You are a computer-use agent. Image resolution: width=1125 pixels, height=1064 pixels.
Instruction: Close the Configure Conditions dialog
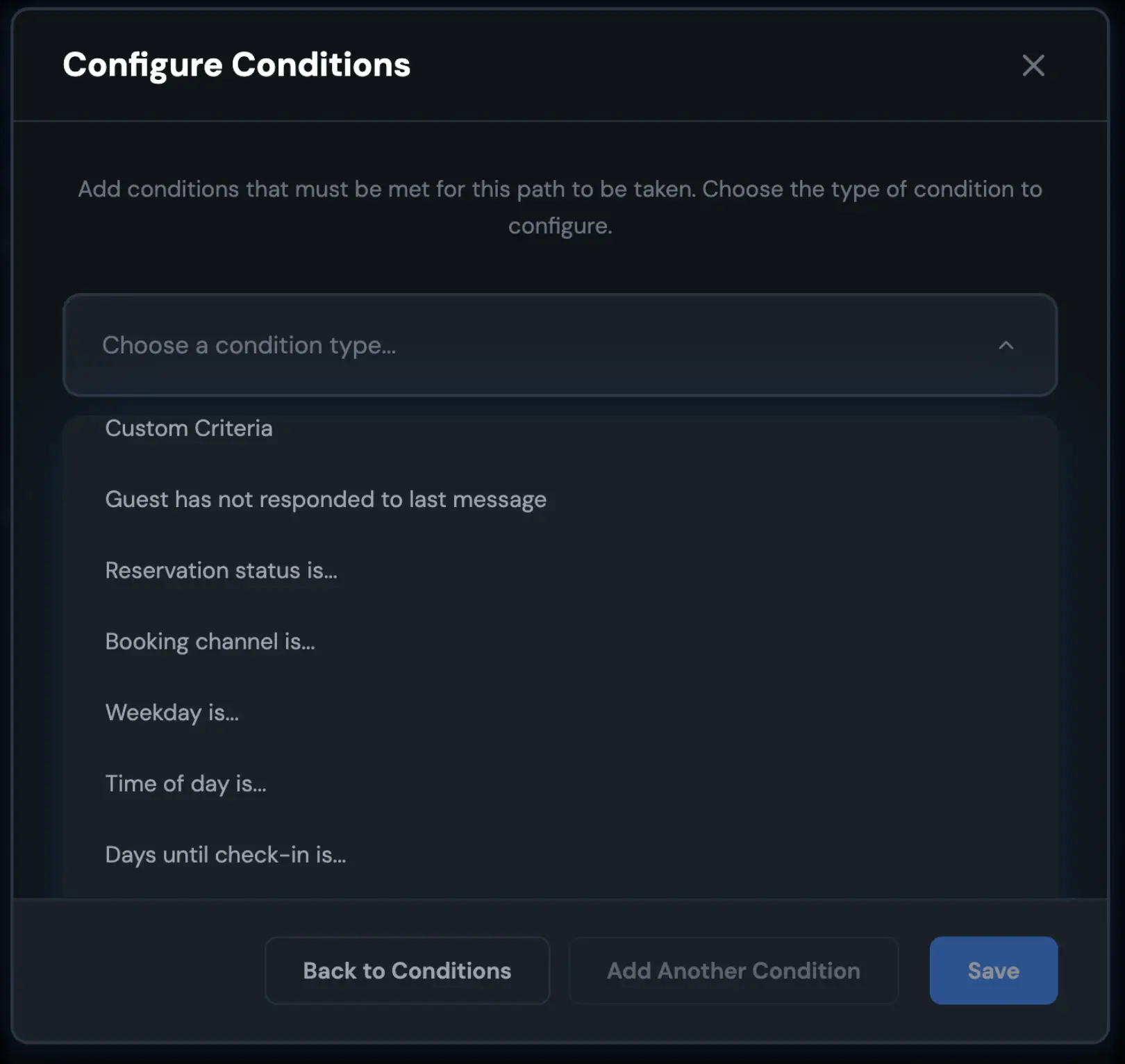point(1034,65)
